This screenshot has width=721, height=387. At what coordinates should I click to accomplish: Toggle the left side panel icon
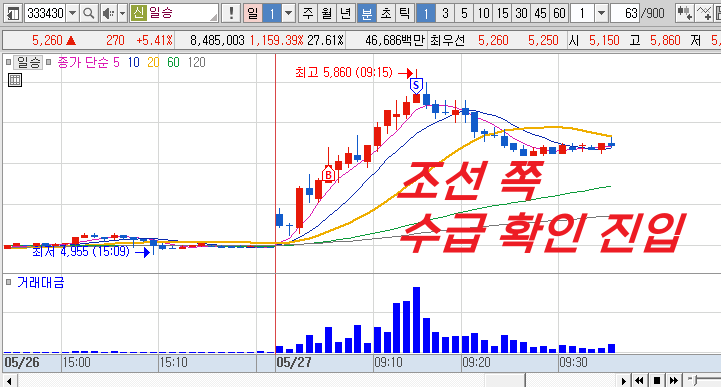point(13,13)
